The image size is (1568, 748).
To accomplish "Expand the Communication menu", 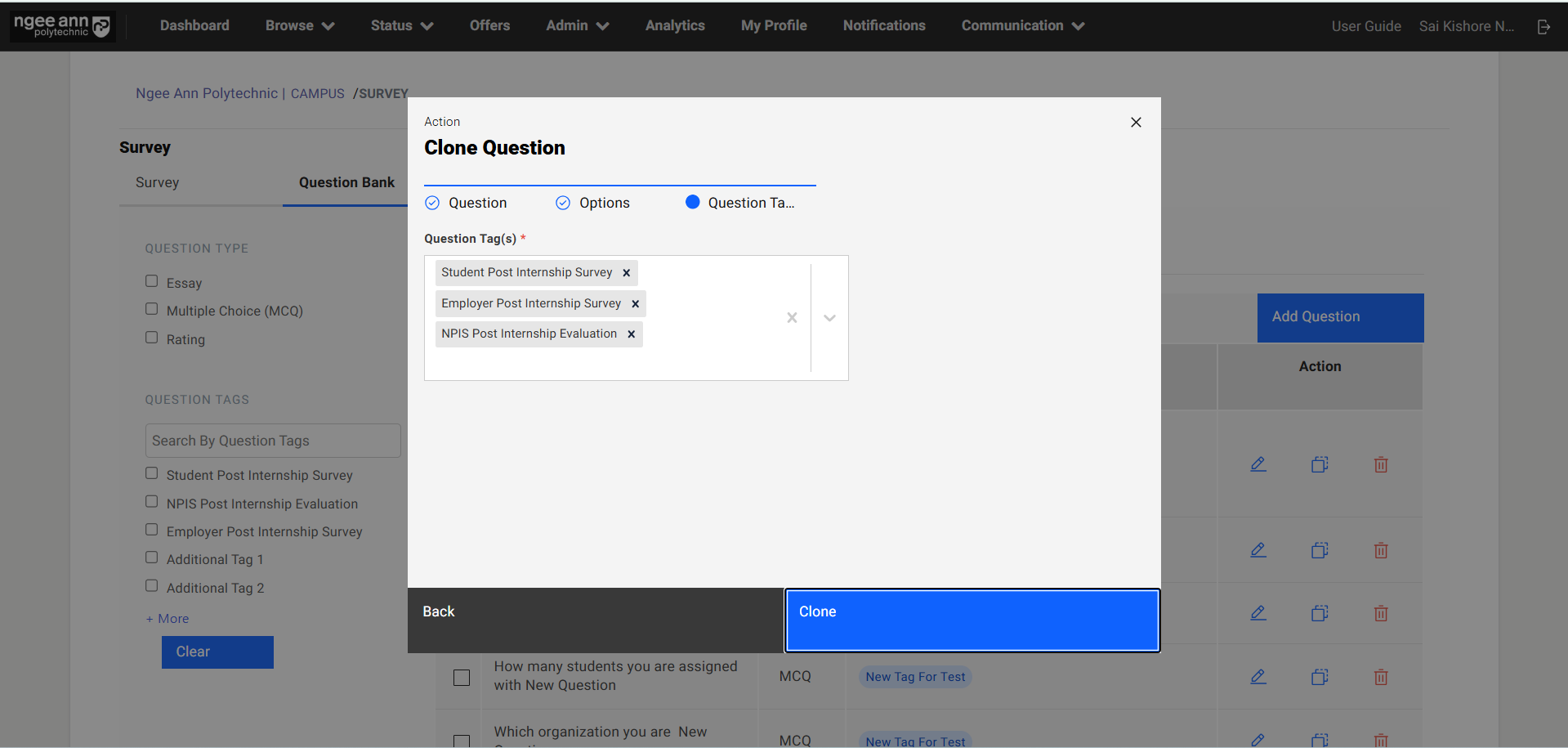I will (x=1022, y=26).
